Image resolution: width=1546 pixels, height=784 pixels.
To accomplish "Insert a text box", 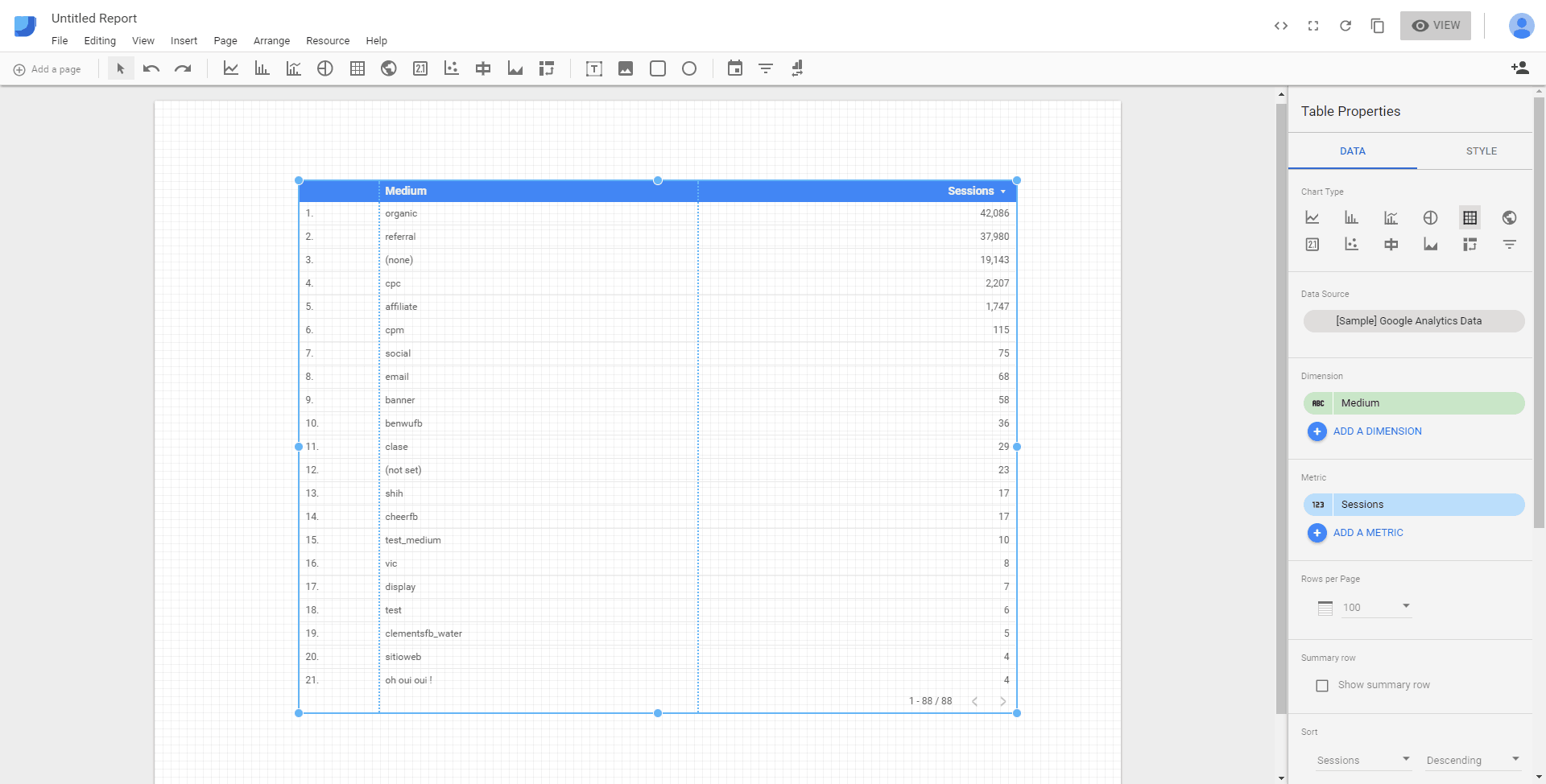I will (x=593, y=68).
